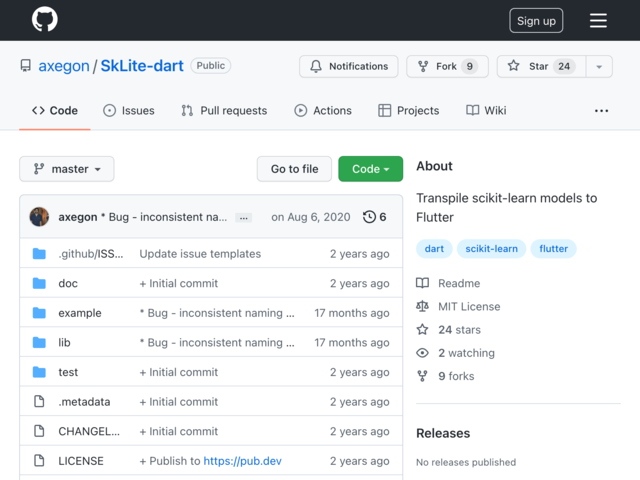Open the hamburger navigation menu
Screen dimensions: 640x480
tap(598, 20)
